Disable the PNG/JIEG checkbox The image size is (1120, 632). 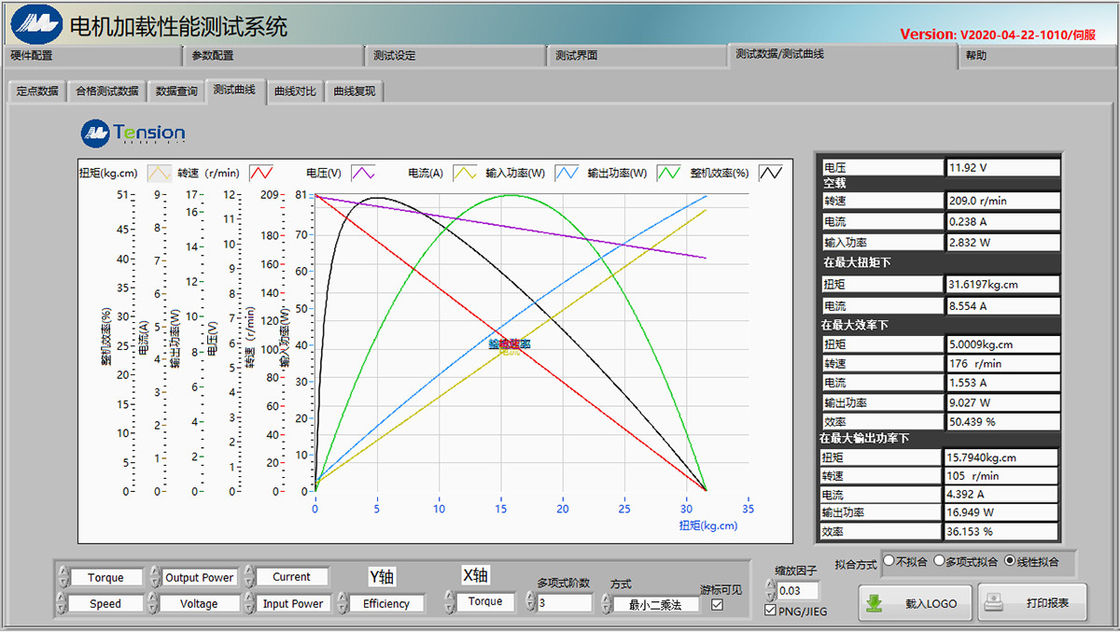coord(770,609)
